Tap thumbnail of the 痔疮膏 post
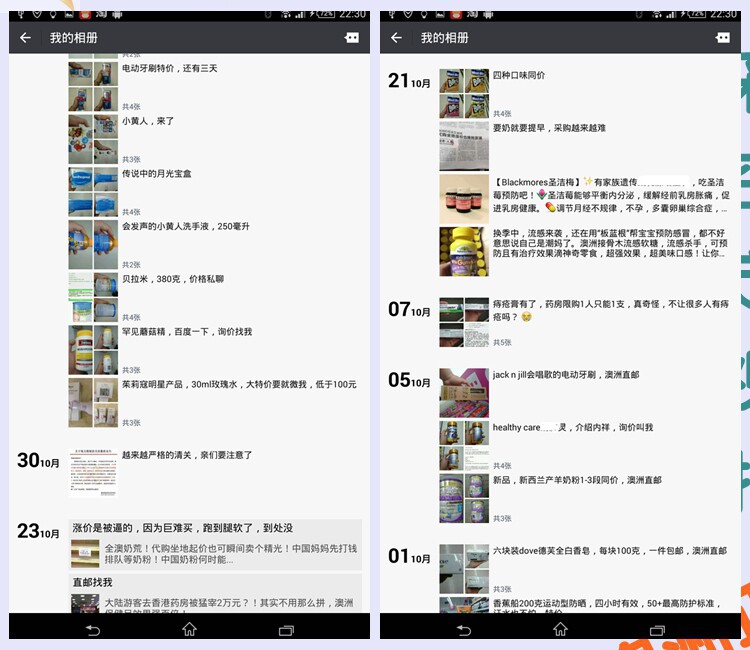Image resolution: width=750 pixels, height=650 pixels. [464, 322]
